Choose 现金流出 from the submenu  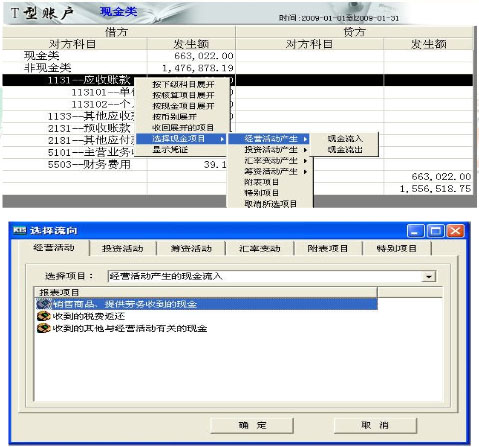344,150
